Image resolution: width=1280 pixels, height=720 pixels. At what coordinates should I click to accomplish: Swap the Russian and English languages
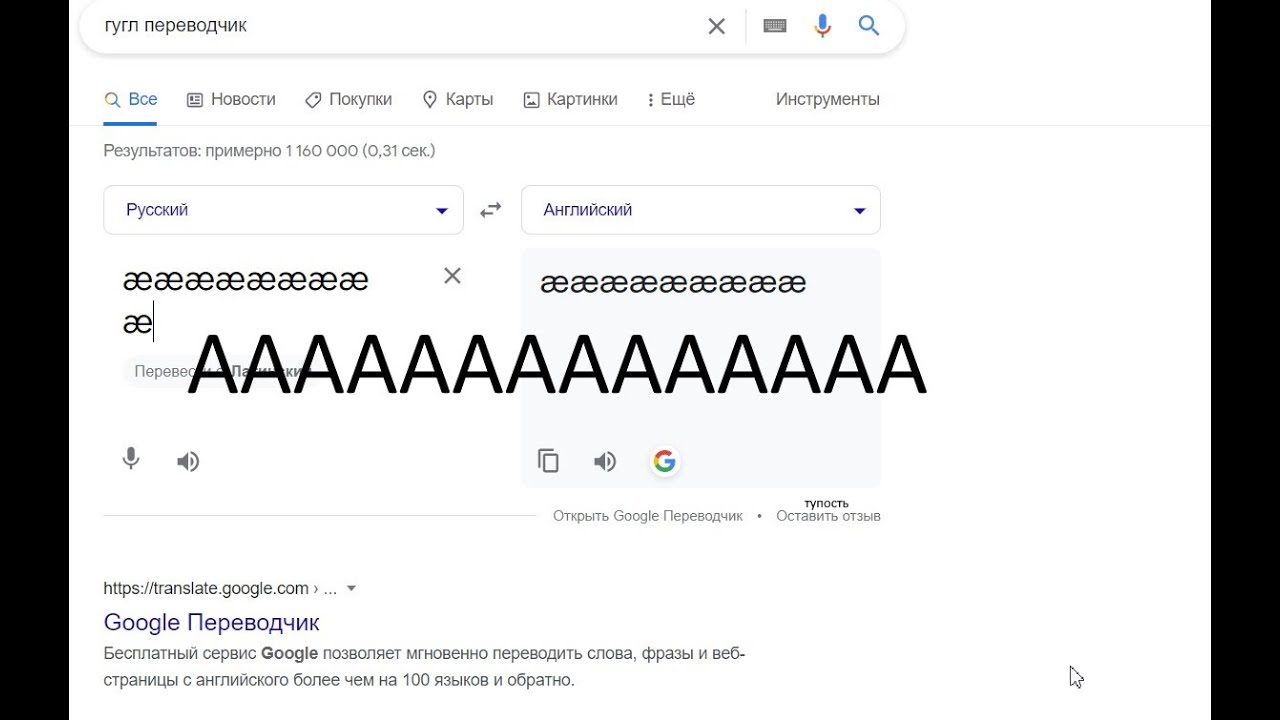click(491, 210)
